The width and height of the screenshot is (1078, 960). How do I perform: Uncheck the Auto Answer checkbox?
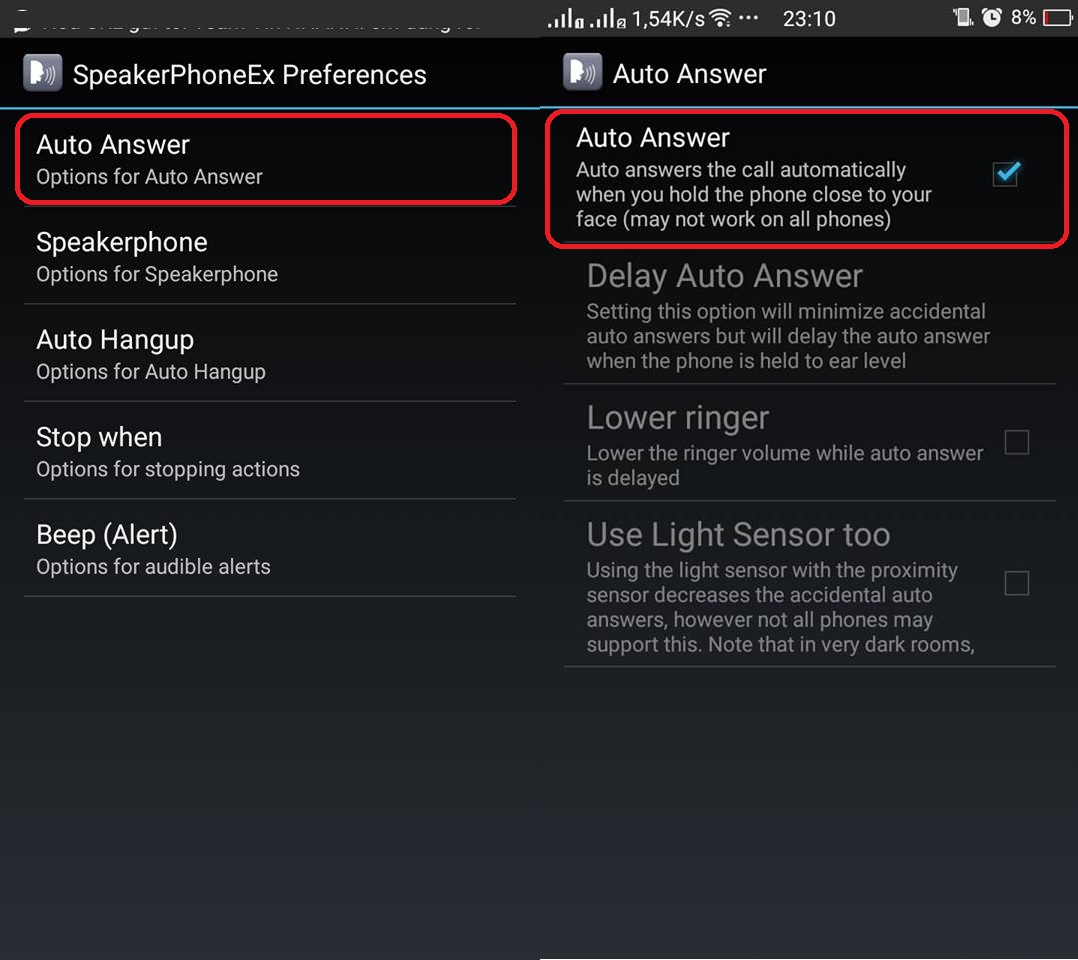point(1005,174)
